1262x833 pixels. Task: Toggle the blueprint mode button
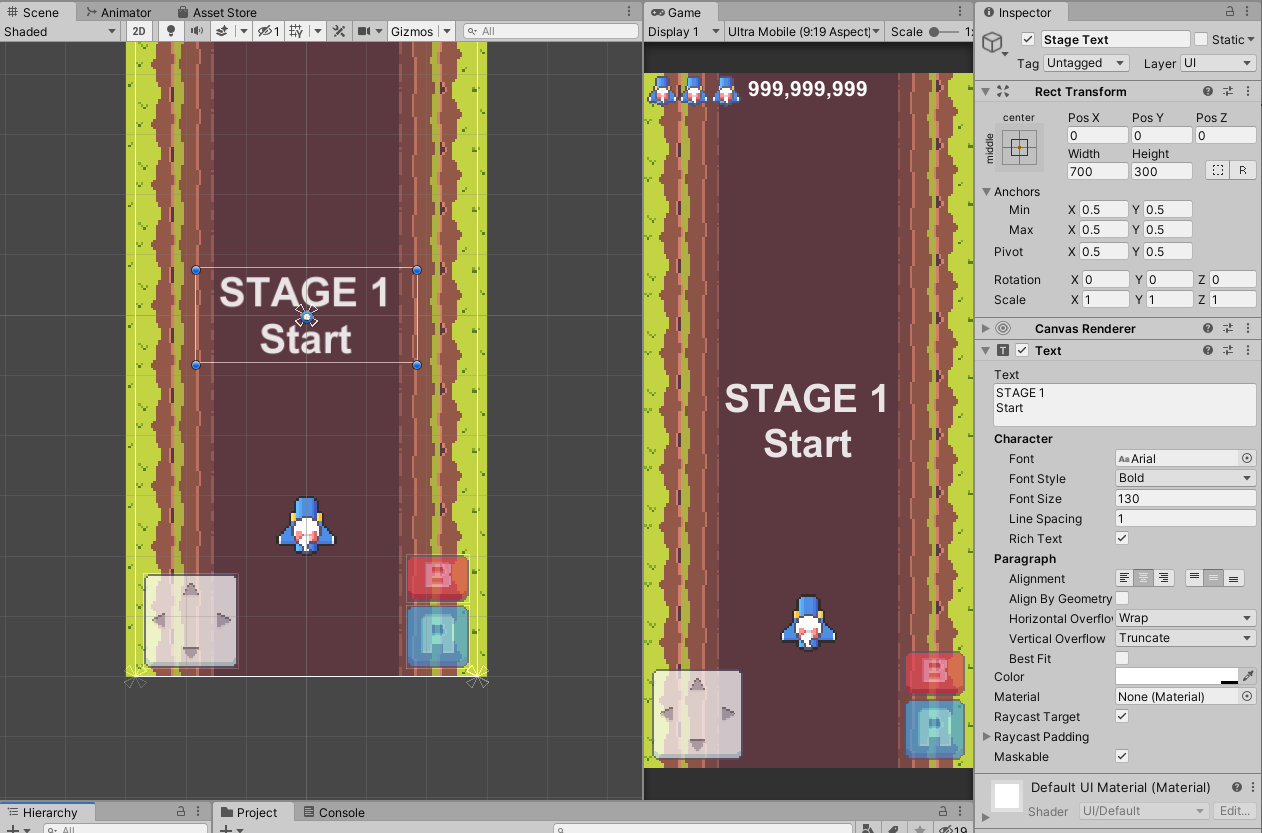point(1217,171)
